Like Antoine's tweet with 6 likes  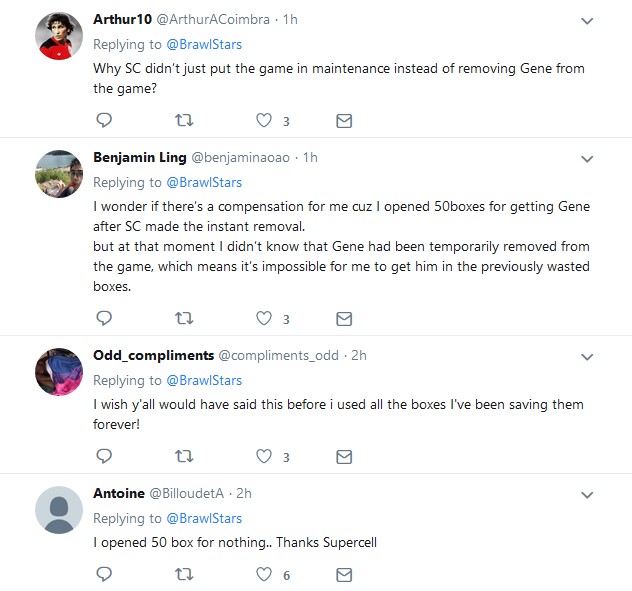click(x=264, y=574)
